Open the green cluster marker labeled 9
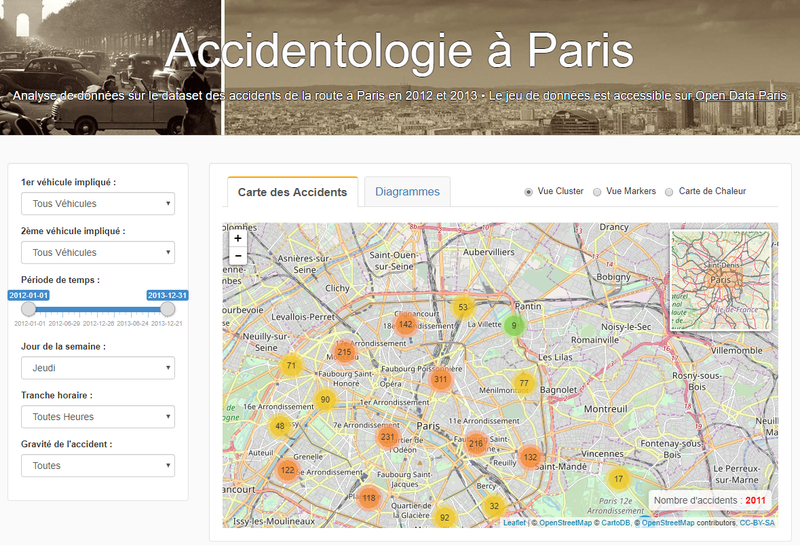The width and height of the screenshot is (800, 545). coord(514,325)
